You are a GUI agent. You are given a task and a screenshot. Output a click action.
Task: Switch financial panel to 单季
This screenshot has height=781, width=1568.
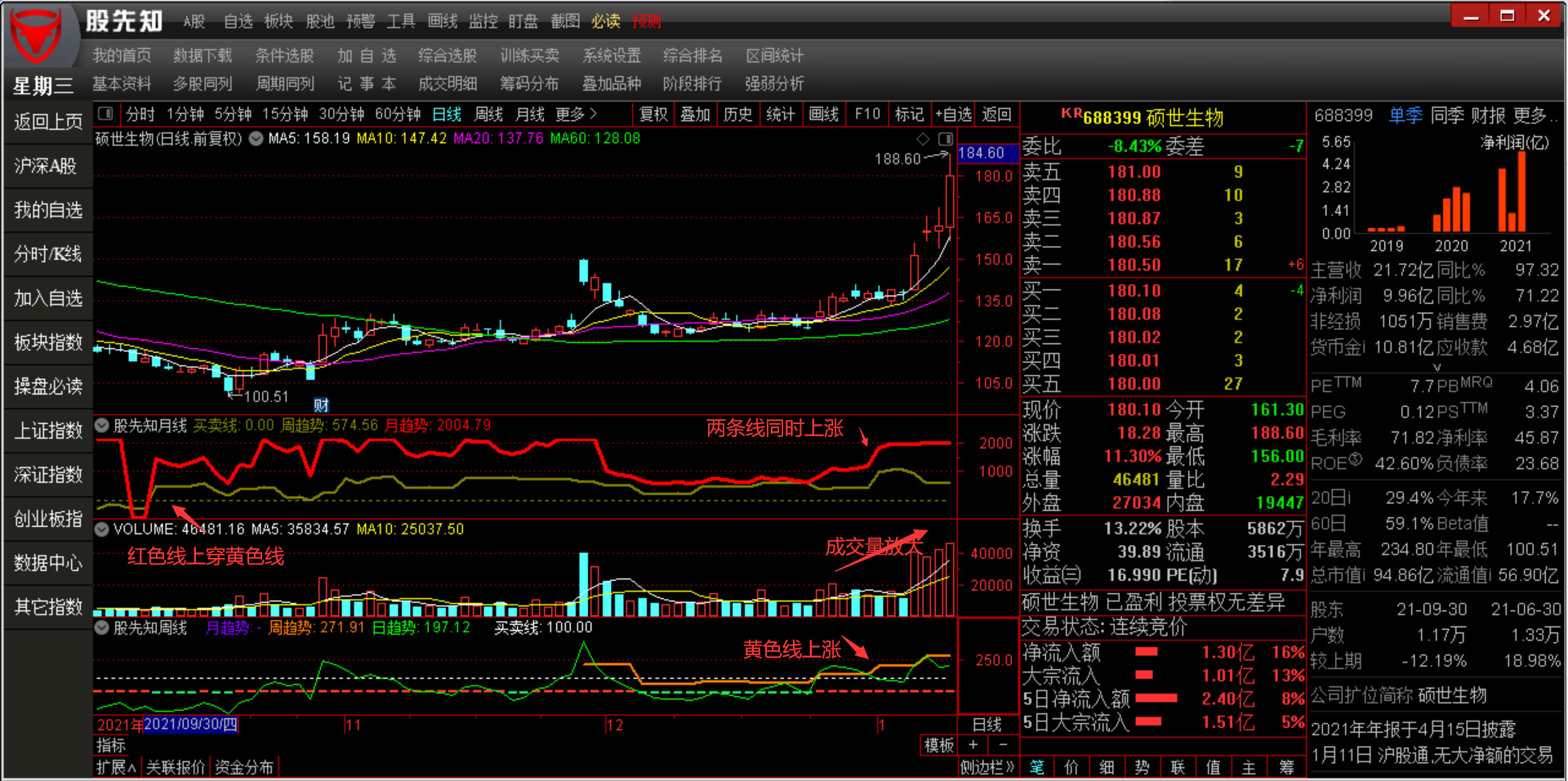pyautogui.click(x=1405, y=116)
